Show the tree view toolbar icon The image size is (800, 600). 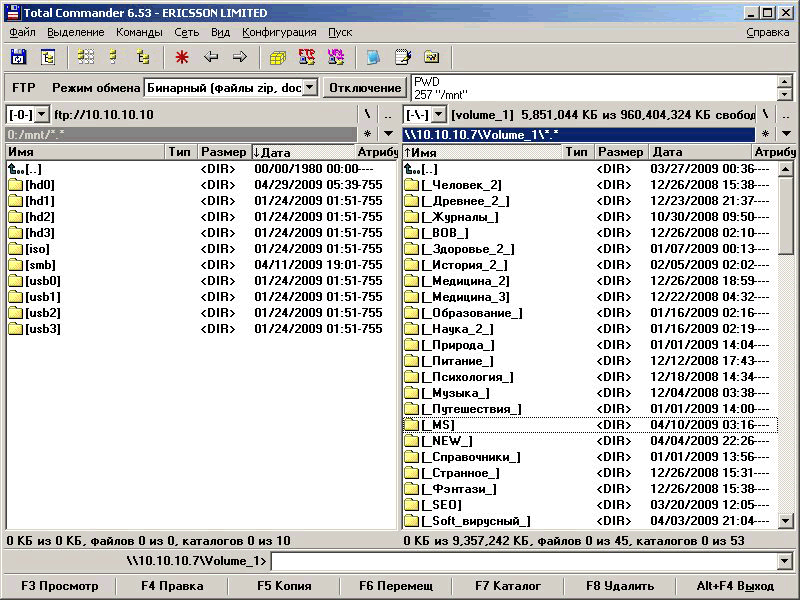pyautogui.click(x=143, y=57)
